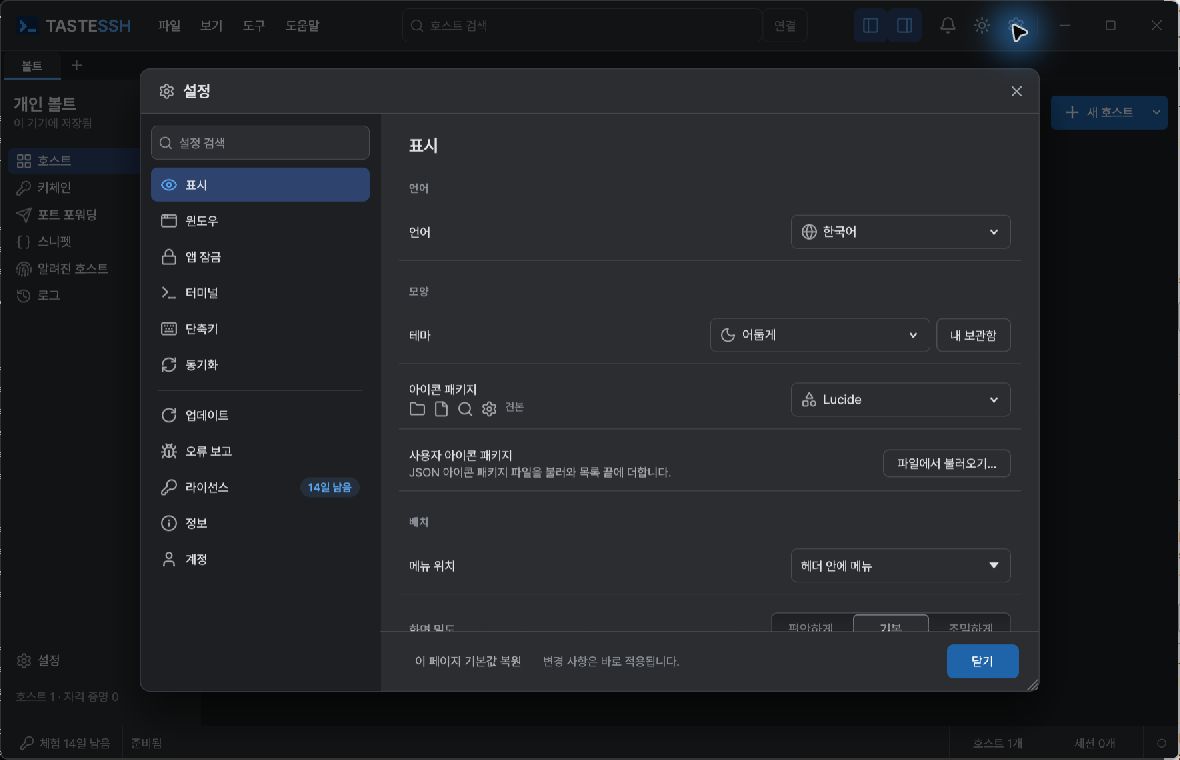
Task: Open 오류 보고 bug report section
Action: [260, 451]
